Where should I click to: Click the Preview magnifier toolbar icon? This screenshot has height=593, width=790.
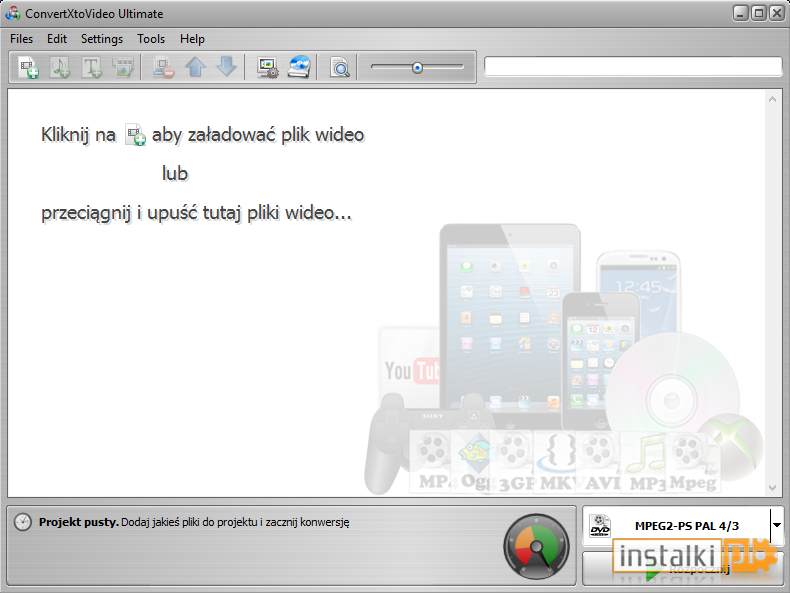coord(340,67)
